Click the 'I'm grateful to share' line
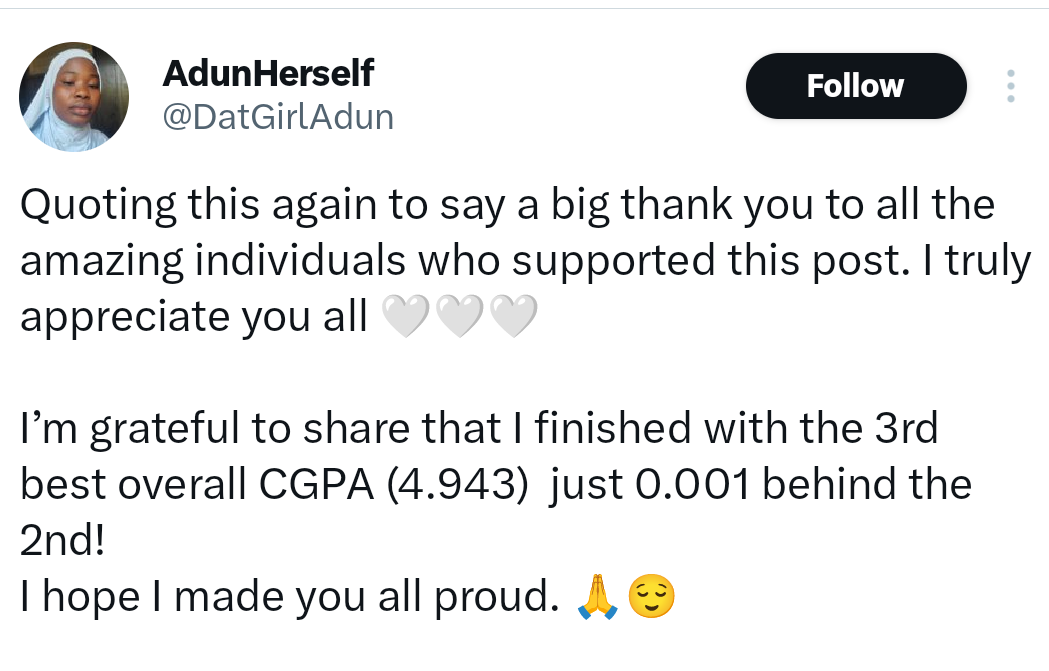 (x=222, y=429)
